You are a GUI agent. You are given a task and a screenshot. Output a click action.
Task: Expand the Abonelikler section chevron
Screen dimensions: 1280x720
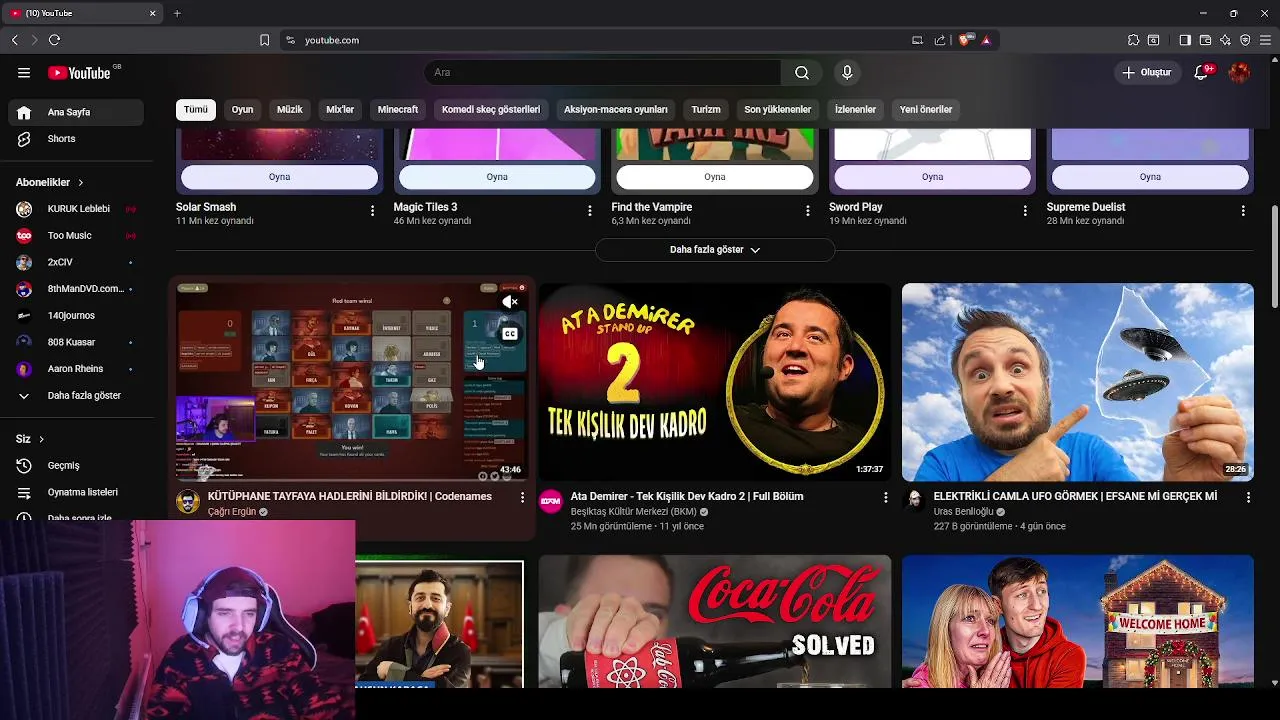click(x=80, y=183)
